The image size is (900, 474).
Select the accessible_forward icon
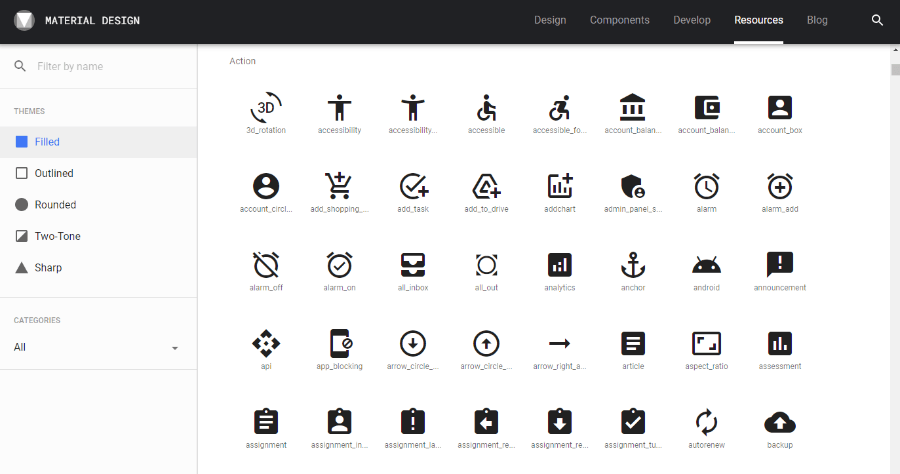[560, 107]
